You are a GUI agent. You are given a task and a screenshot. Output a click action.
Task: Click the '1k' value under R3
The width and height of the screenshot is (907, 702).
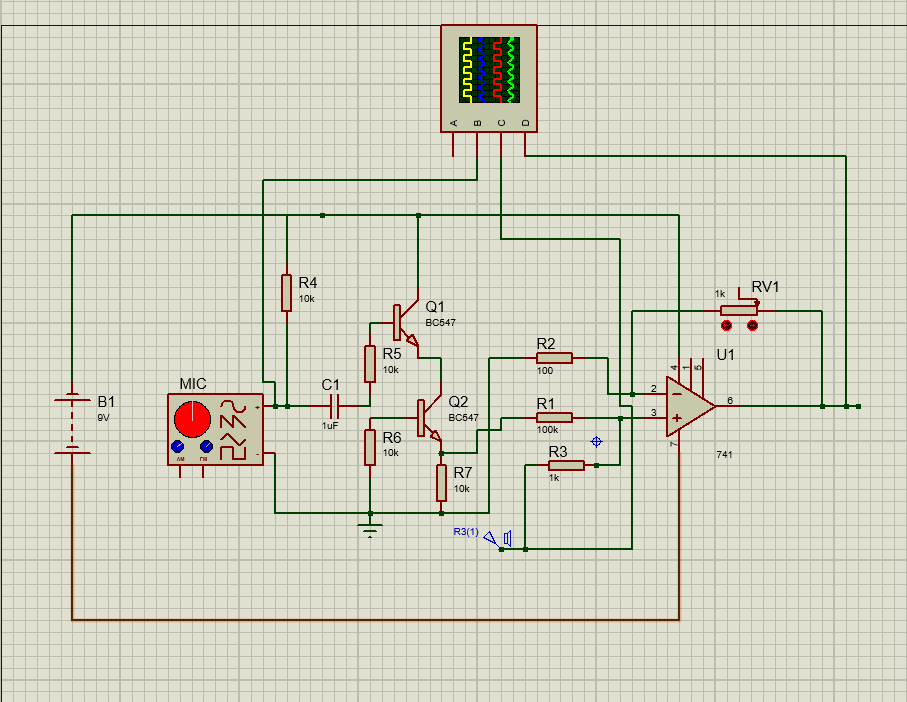coord(554,478)
